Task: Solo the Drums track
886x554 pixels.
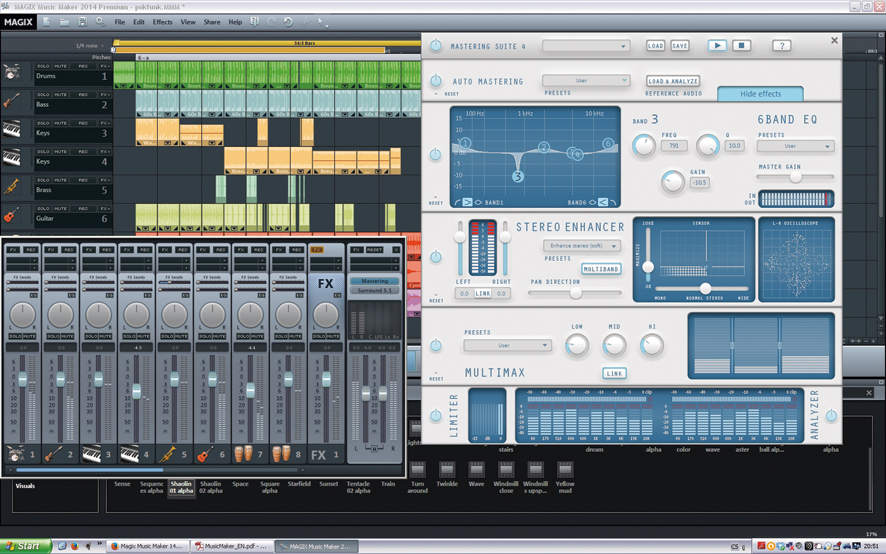Action: click(x=44, y=66)
